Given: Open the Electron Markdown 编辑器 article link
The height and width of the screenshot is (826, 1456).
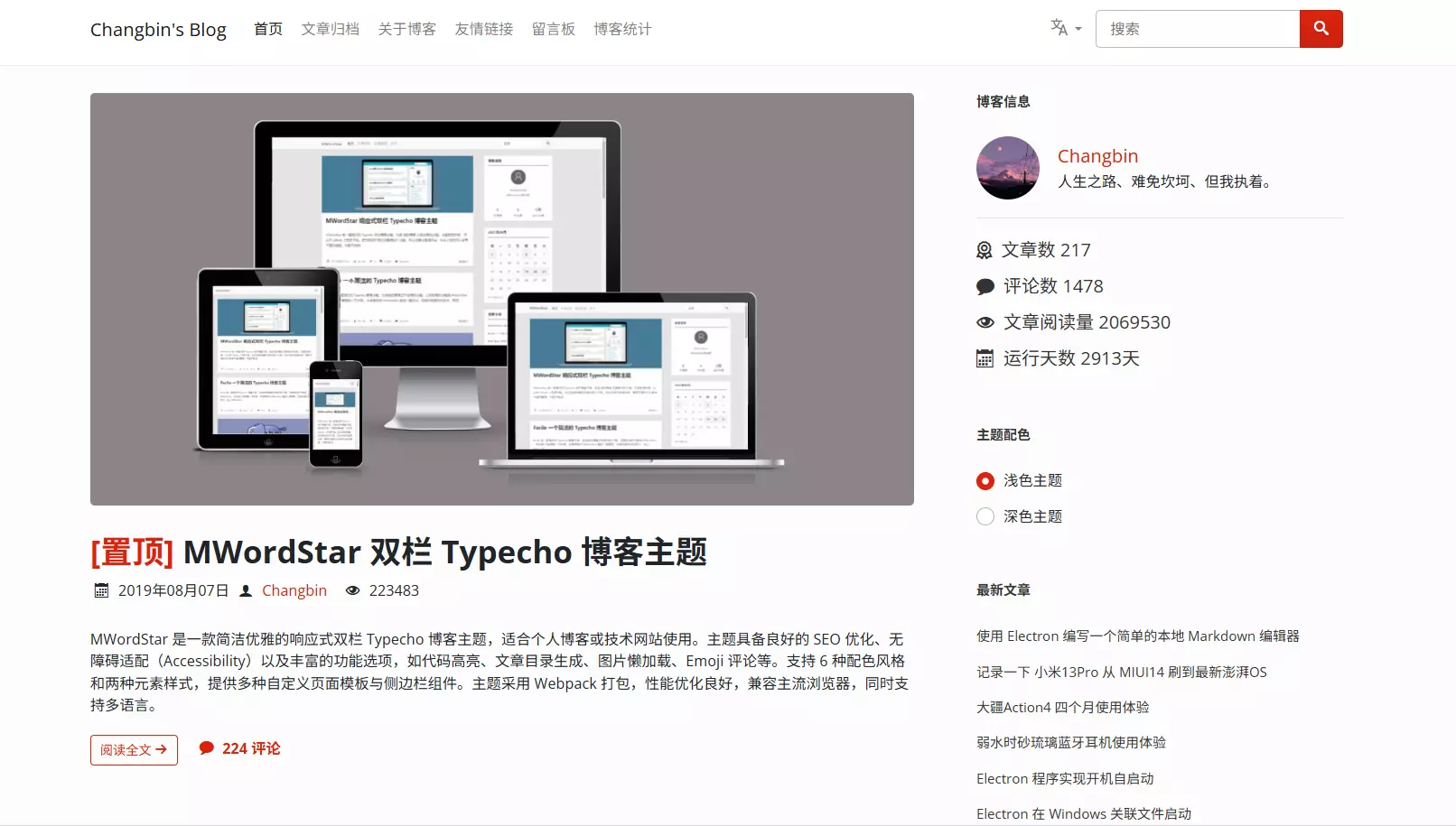Looking at the screenshot, I should pos(1137,636).
